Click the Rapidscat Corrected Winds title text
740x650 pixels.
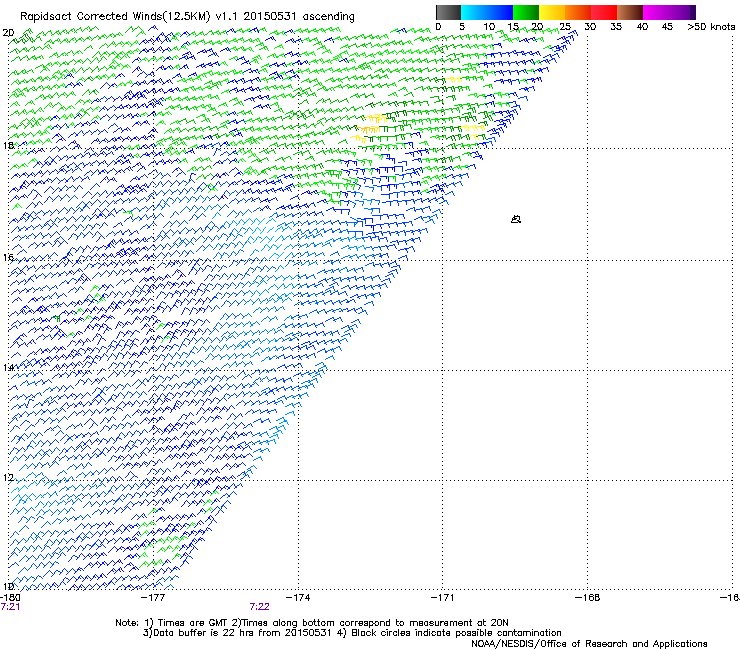[x=187, y=17]
